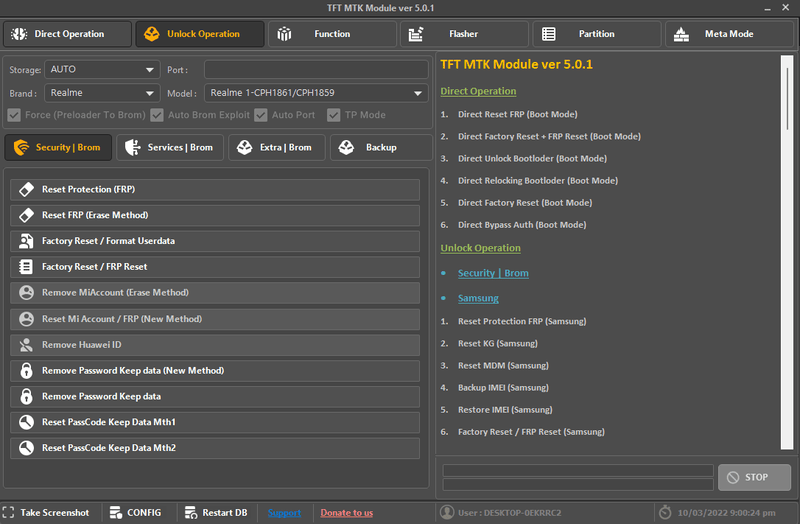Click the help panel vertical scrollbar
The width and height of the screenshot is (800, 524).
click(787, 253)
